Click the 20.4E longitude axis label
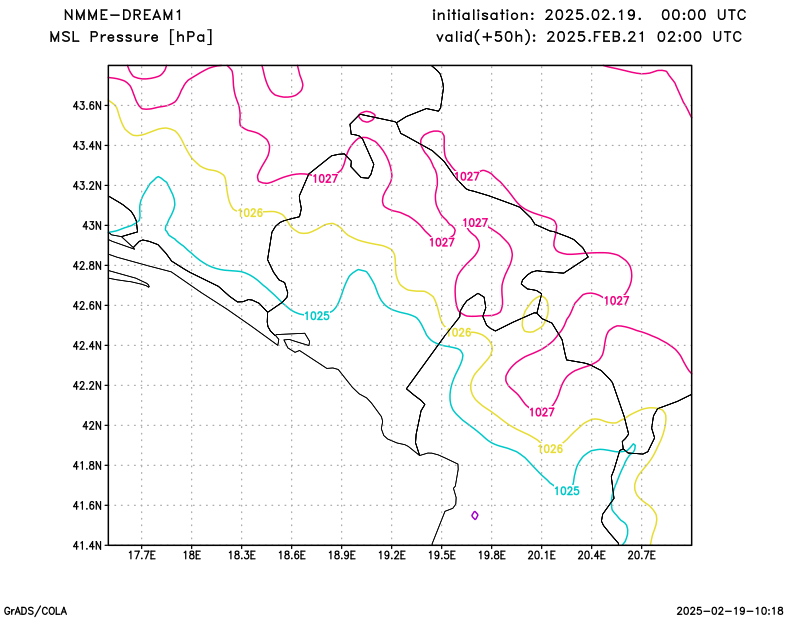This screenshot has height=618, width=800. 592,555
